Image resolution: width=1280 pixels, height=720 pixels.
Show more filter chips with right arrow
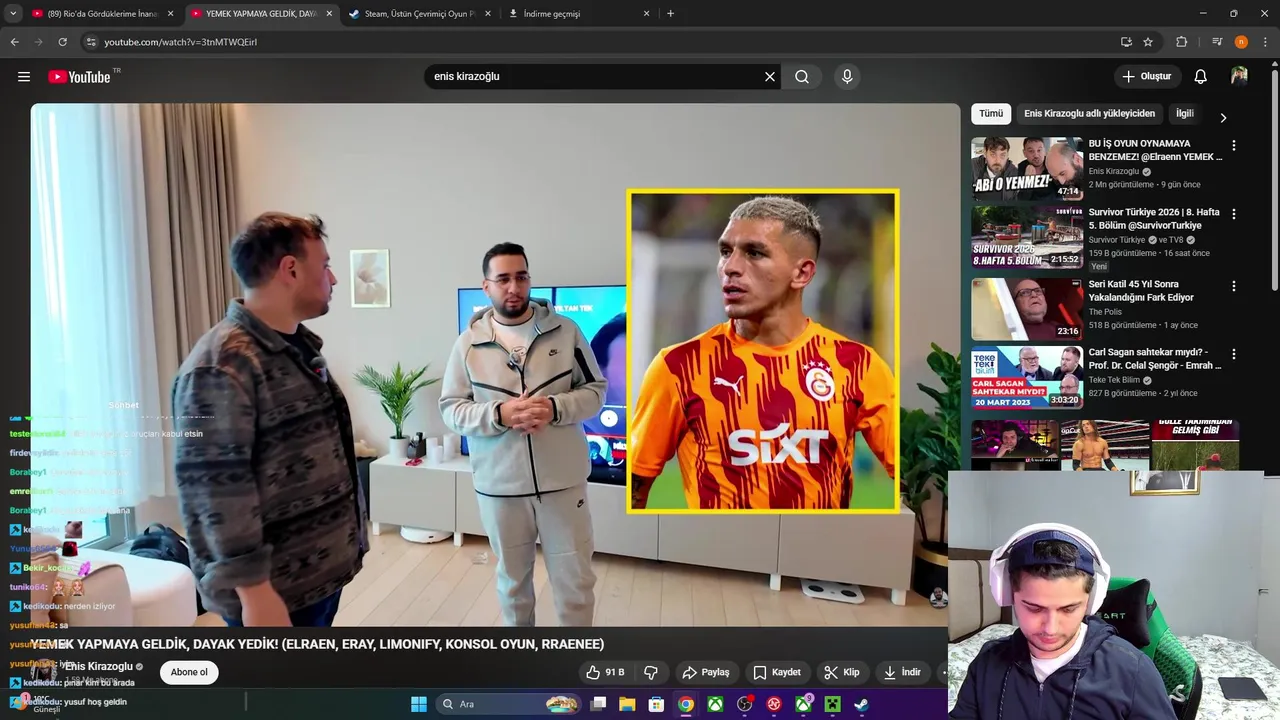(x=1222, y=118)
